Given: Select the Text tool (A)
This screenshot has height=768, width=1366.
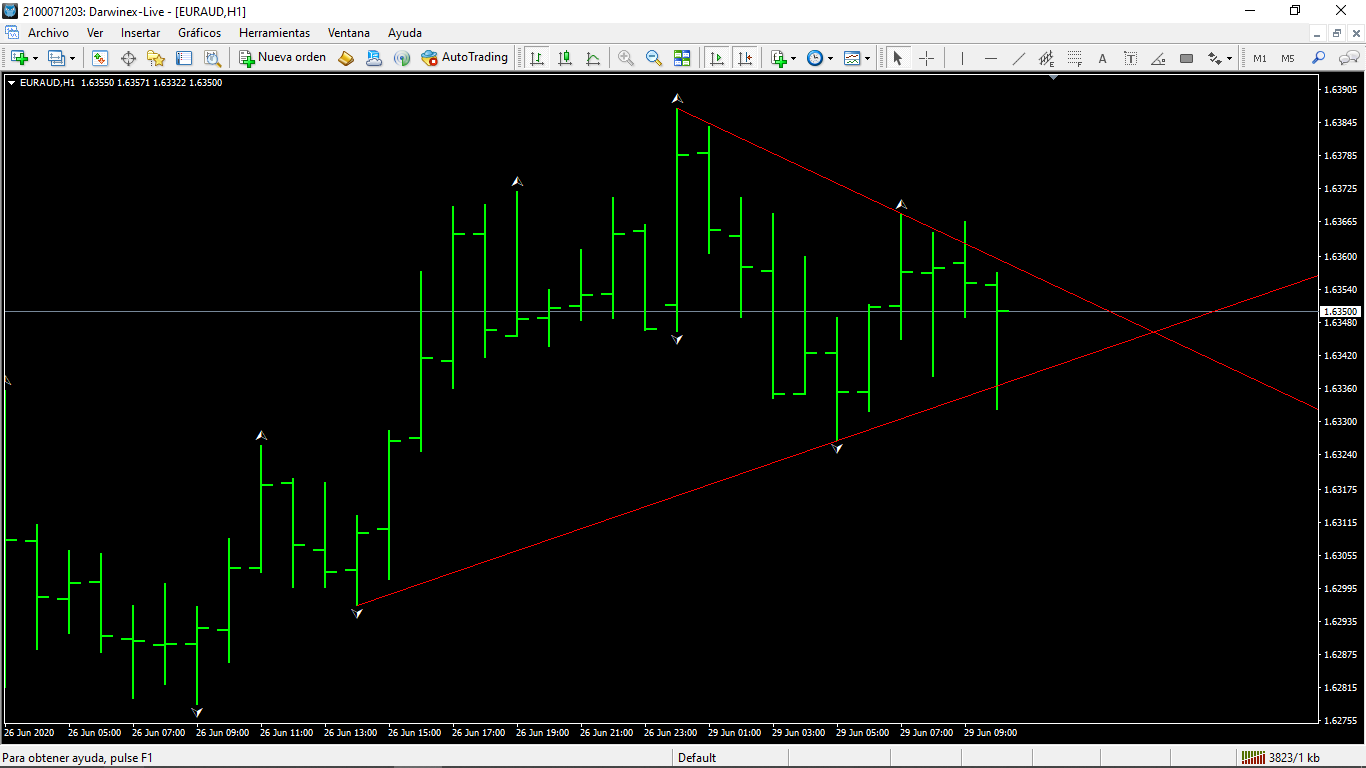Looking at the screenshot, I should pos(1103,58).
